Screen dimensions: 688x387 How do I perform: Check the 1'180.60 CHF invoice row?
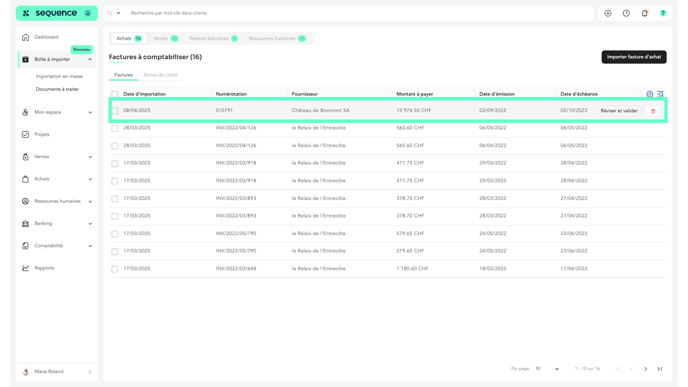point(115,269)
